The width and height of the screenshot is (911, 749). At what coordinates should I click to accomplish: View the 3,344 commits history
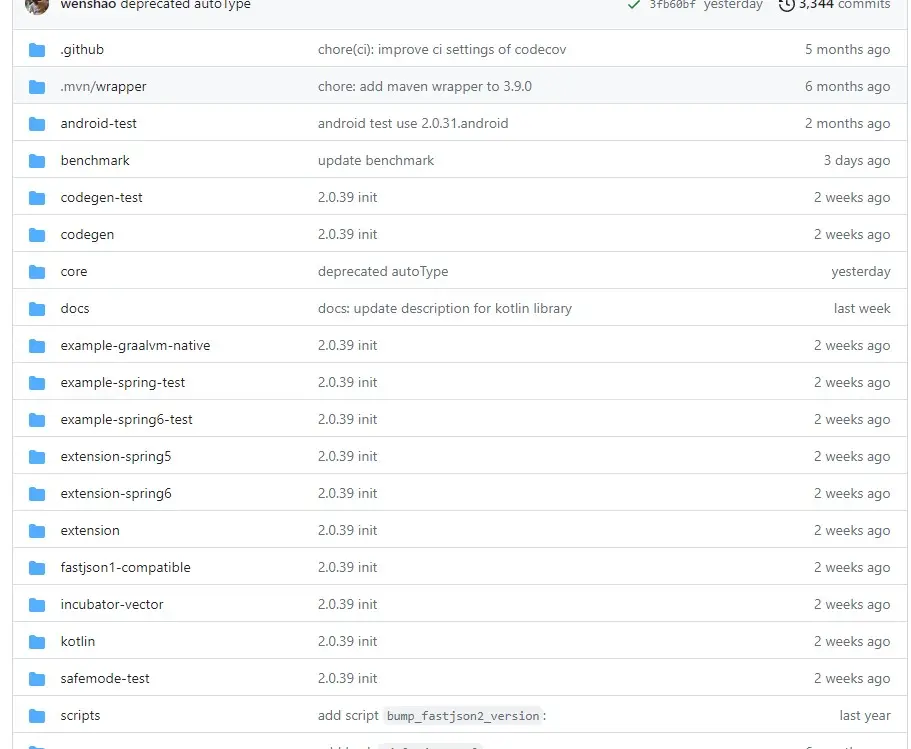pos(843,5)
